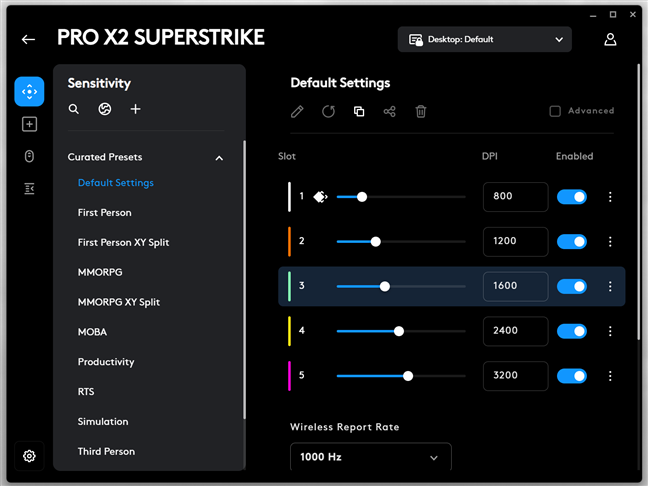Select the MMORPG preset
This screenshot has width=648, height=486.
pos(100,272)
